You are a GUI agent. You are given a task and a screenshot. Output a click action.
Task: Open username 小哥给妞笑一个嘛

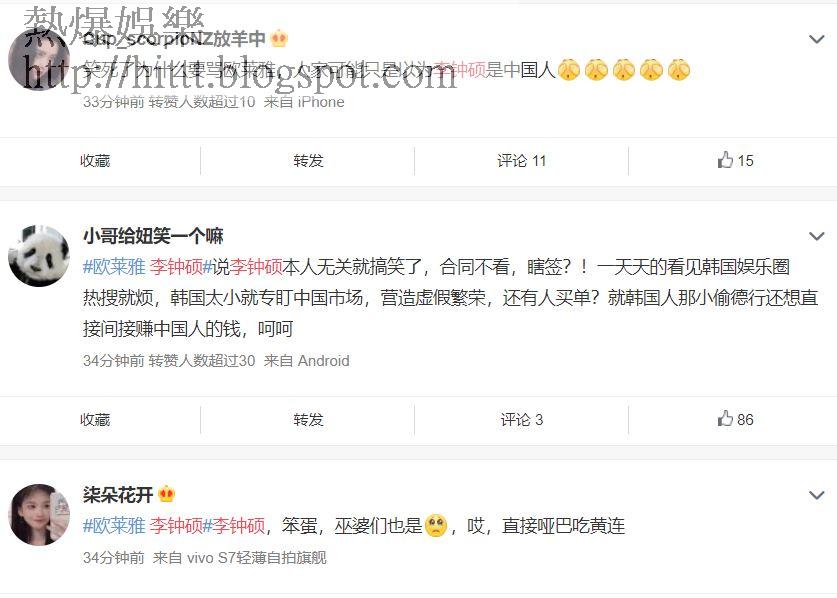[153, 235]
